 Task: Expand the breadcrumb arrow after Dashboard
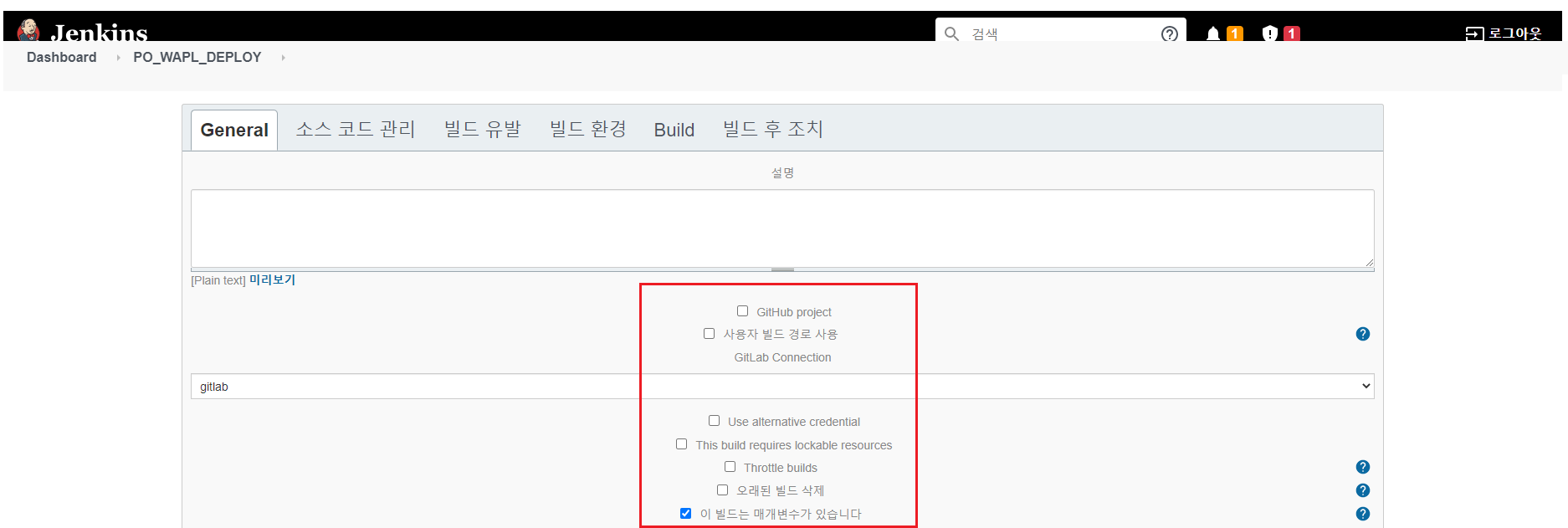(118, 58)
